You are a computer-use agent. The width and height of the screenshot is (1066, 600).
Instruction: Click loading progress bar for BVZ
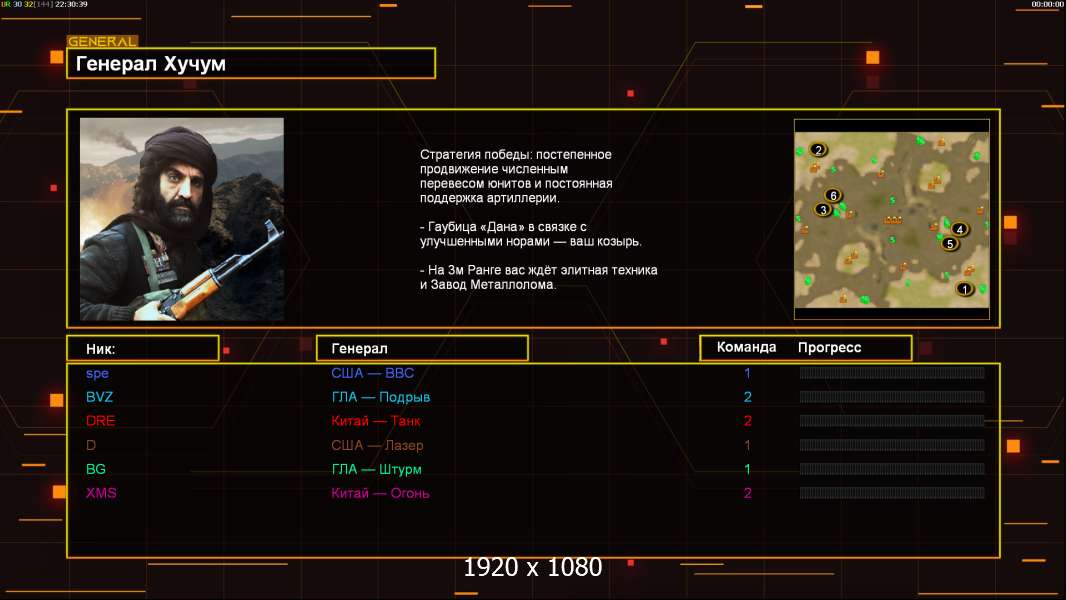click(x=892, y=396)
